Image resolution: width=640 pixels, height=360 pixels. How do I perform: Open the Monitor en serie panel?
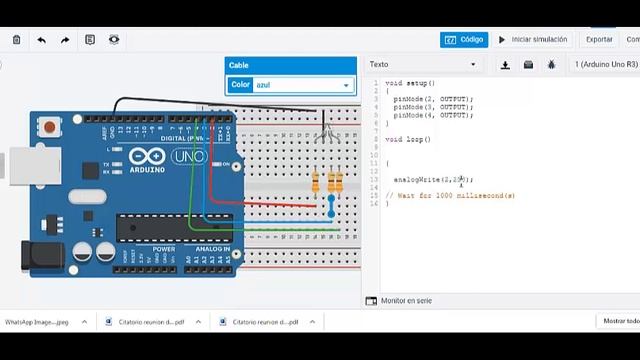(x=406, y=301)
